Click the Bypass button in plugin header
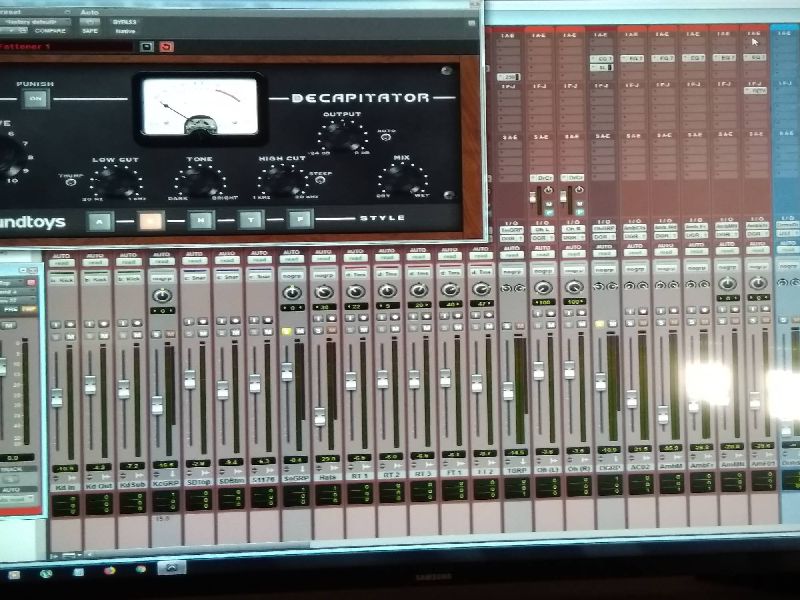Image resolution: width=800 pixels, height=600 pixels. coord(125,22)
